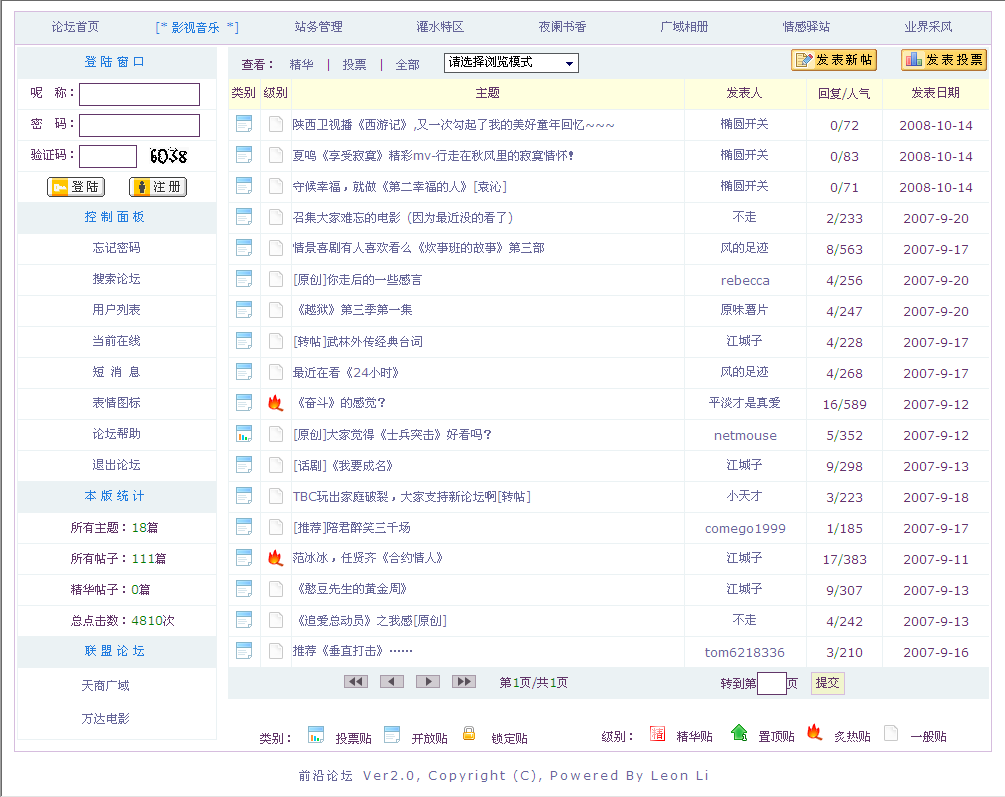Go to next page with right arrow
The image size is (1005, 797).
428,682
